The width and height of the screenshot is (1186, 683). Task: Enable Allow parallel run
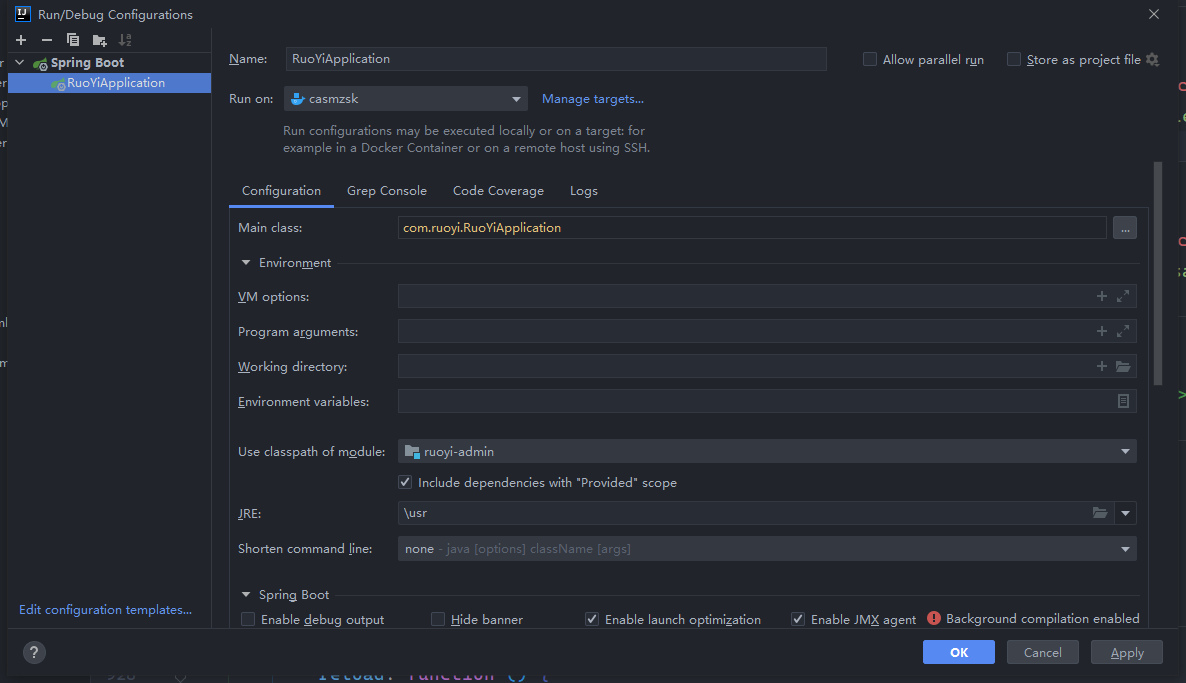[x=870, y=60]
